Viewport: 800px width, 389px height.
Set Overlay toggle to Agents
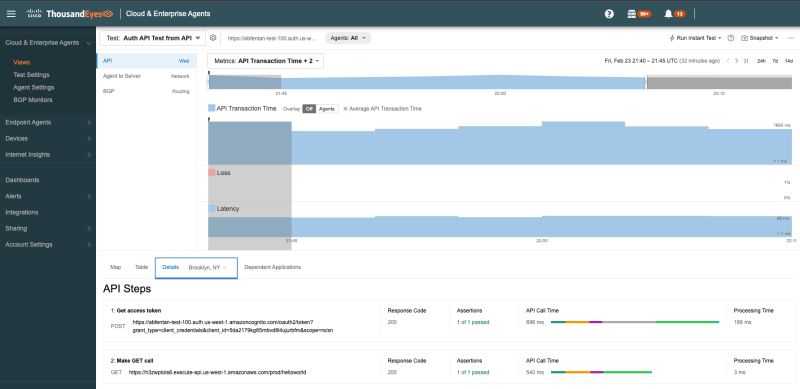(327, 109)
